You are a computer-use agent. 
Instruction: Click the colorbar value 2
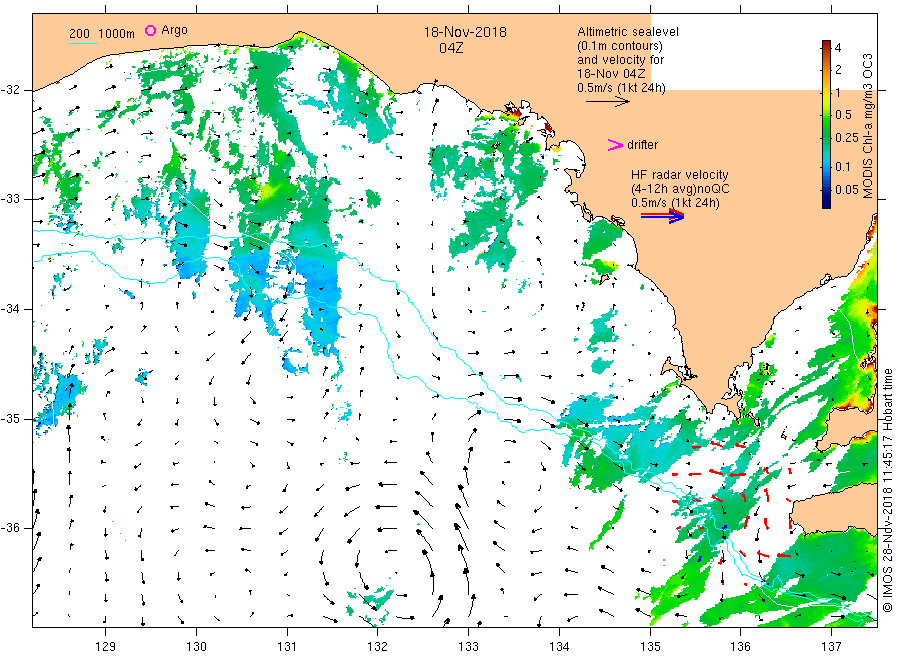[x=838, y=70]
